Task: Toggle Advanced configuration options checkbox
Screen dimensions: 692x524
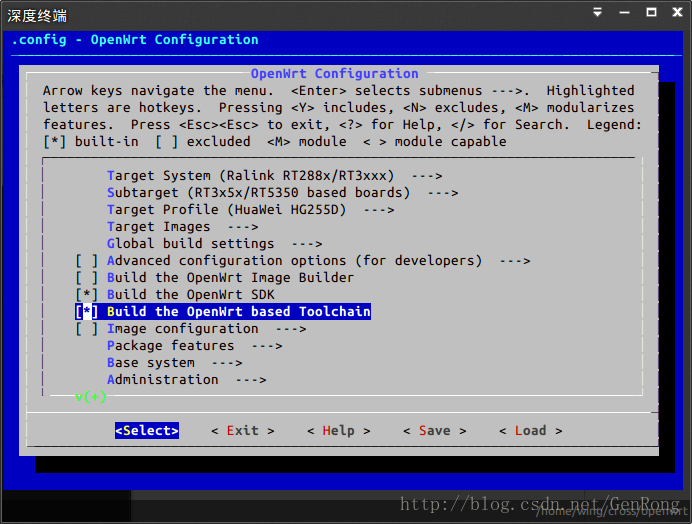Action: pos(86,260)
